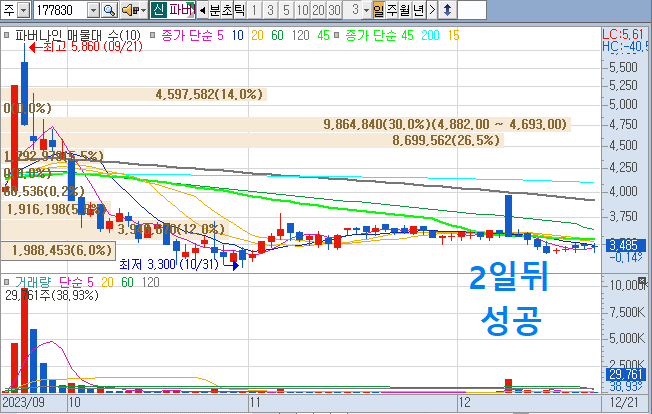Open the interval value 3 dropdown arrow
Screen dimensions: 652x414
tap(366, 10)
